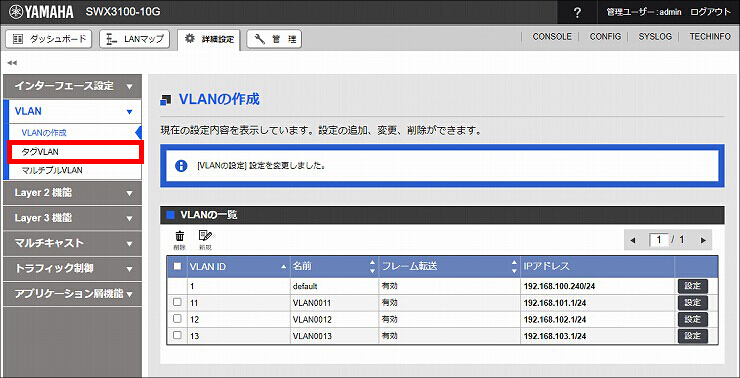Open CONSOLE from top menu

point(552,36)
